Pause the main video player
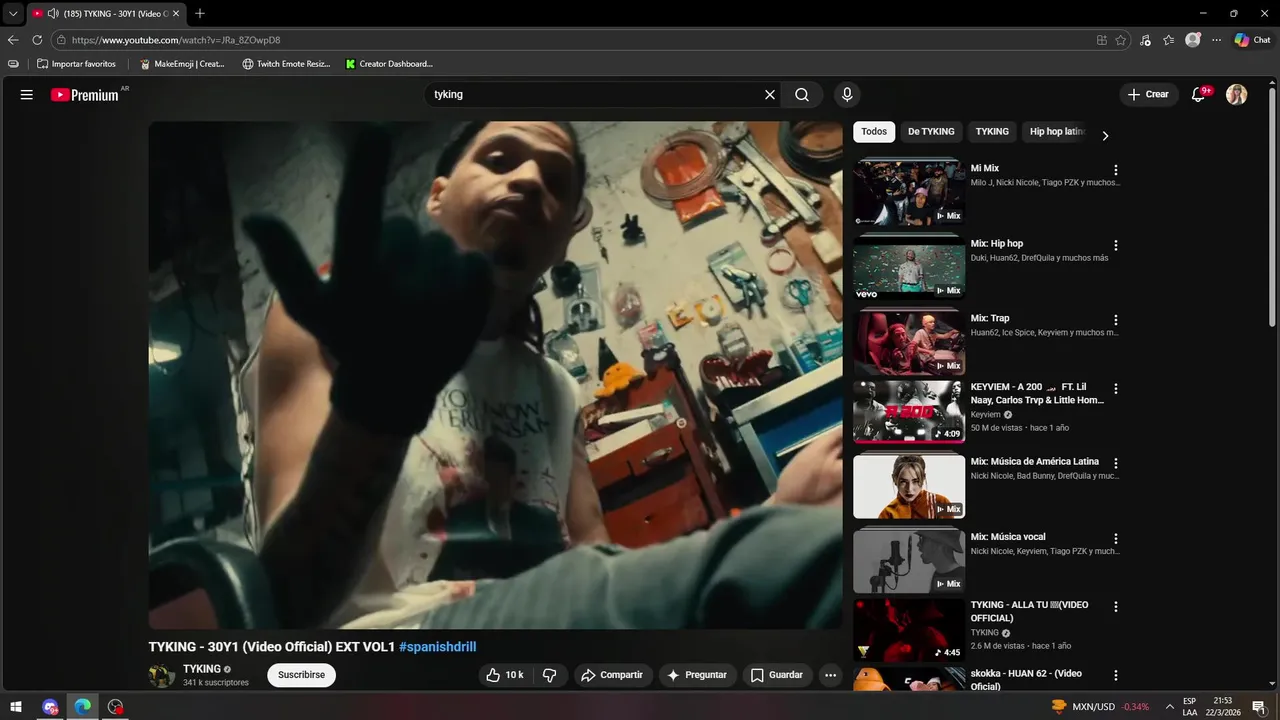The image size is (1280, 720). point(495,375)
